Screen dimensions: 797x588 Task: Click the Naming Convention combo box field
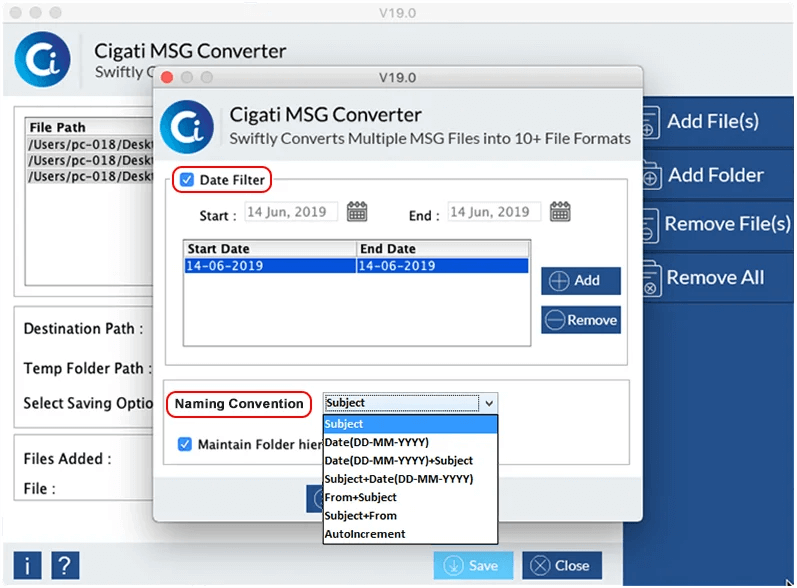410,403
